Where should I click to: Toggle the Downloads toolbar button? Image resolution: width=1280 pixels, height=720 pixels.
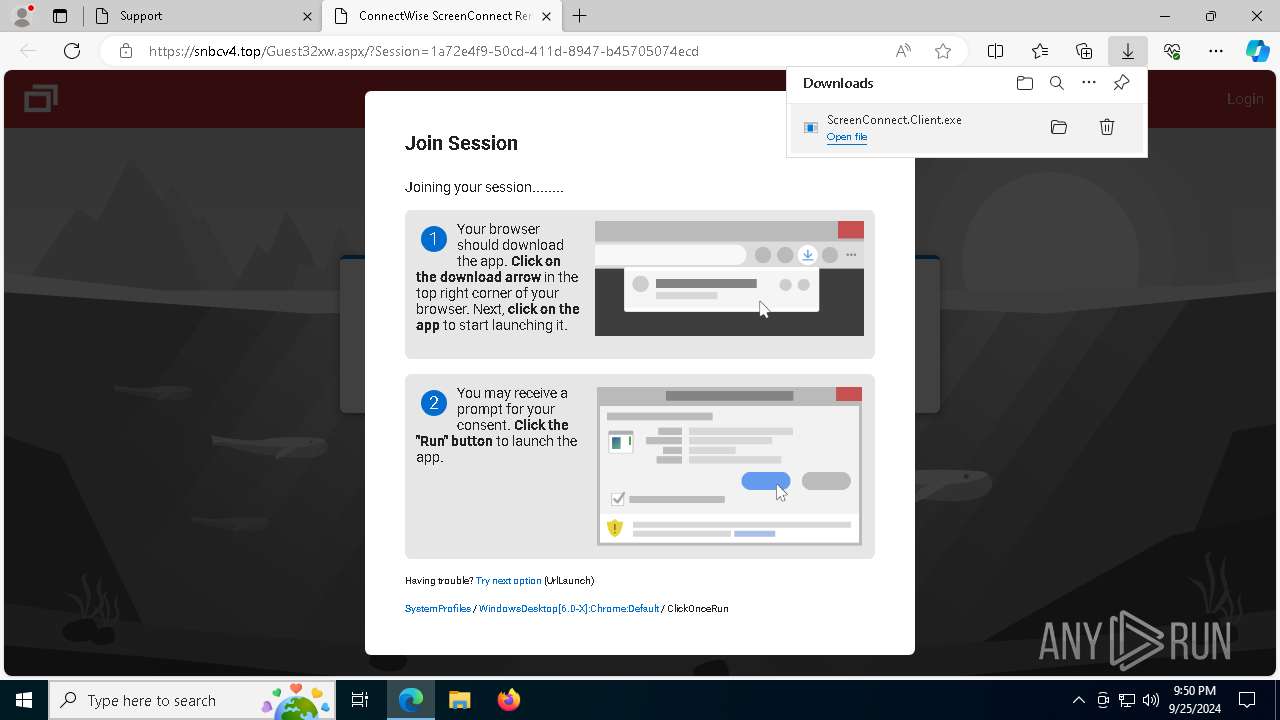(x=1128, y=51)
